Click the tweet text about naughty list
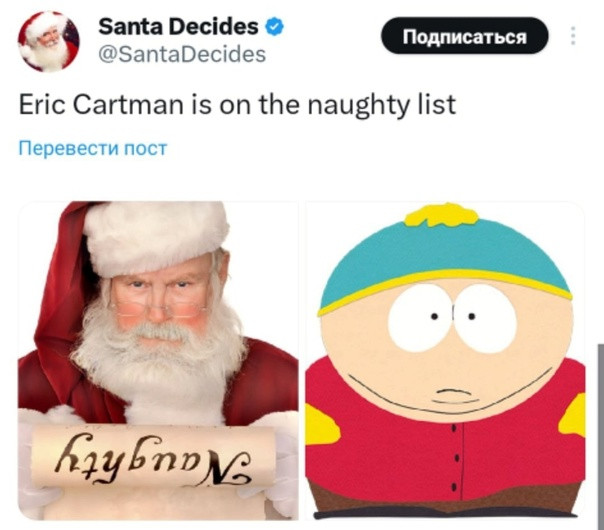Screen dimensions: 604x530 point(237,105)
